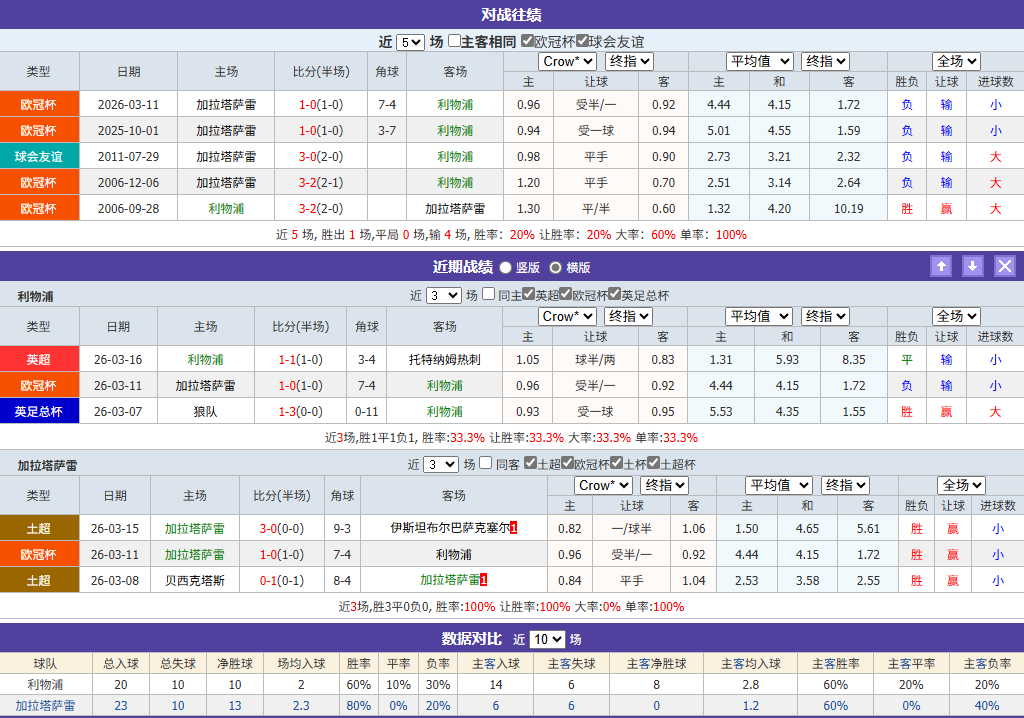Change the 全场 dropdown in 加拉塔萨雷 section
The image size is (1024, 718).
(959, 485)
